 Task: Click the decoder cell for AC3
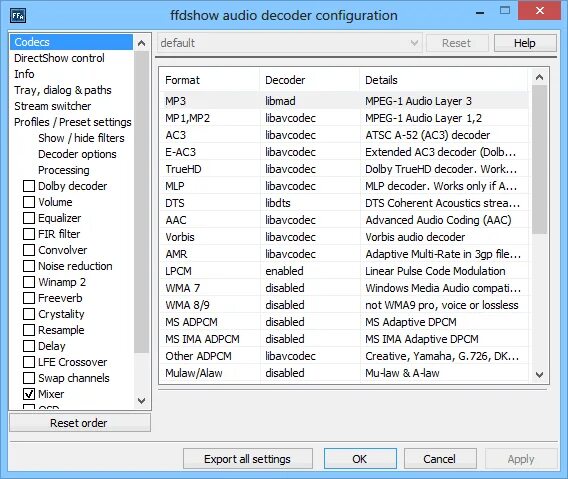click(x=291, y=135)
